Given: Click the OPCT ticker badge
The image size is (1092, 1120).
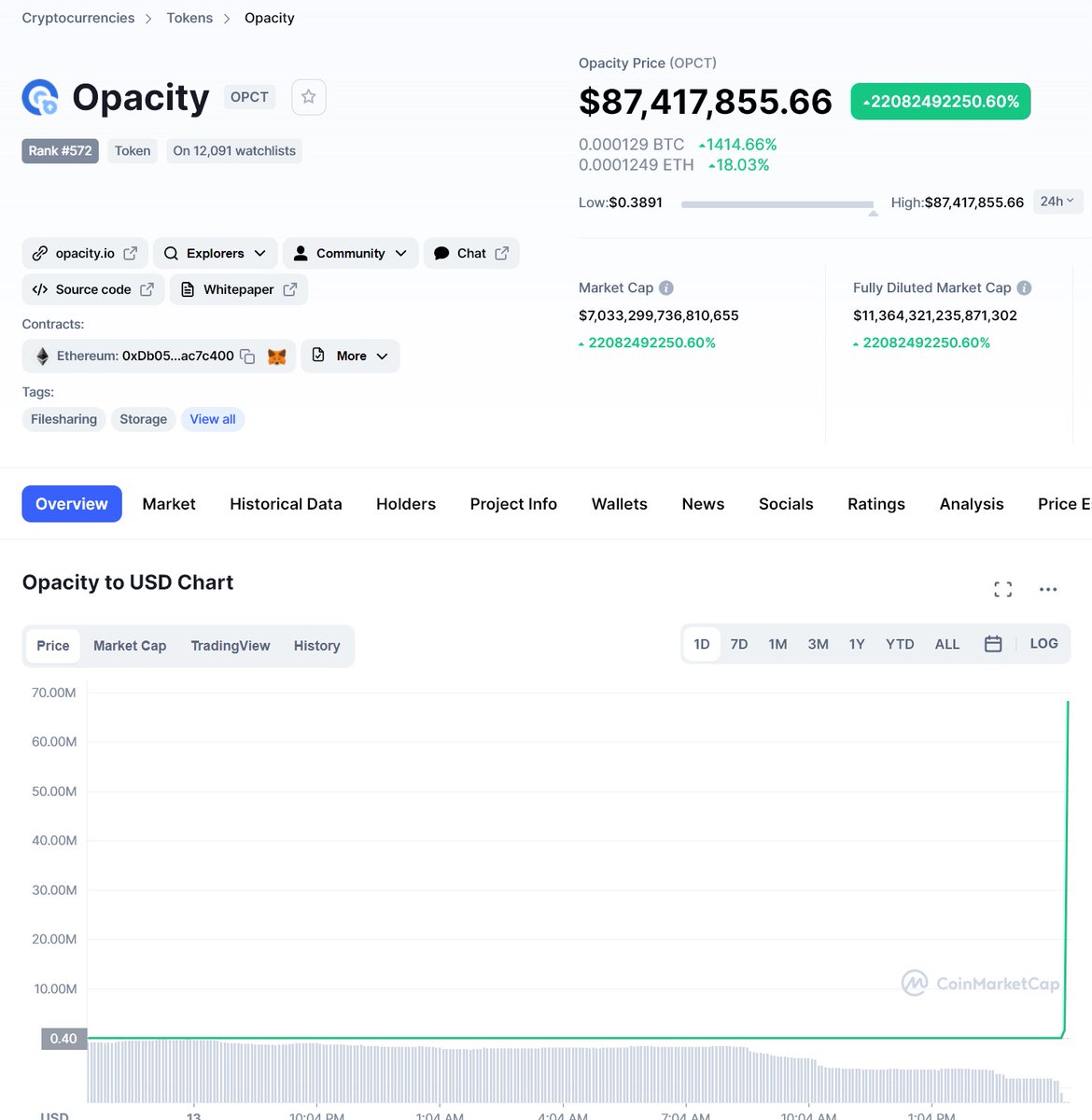Looking at the screenshot, I should point(249,97).
